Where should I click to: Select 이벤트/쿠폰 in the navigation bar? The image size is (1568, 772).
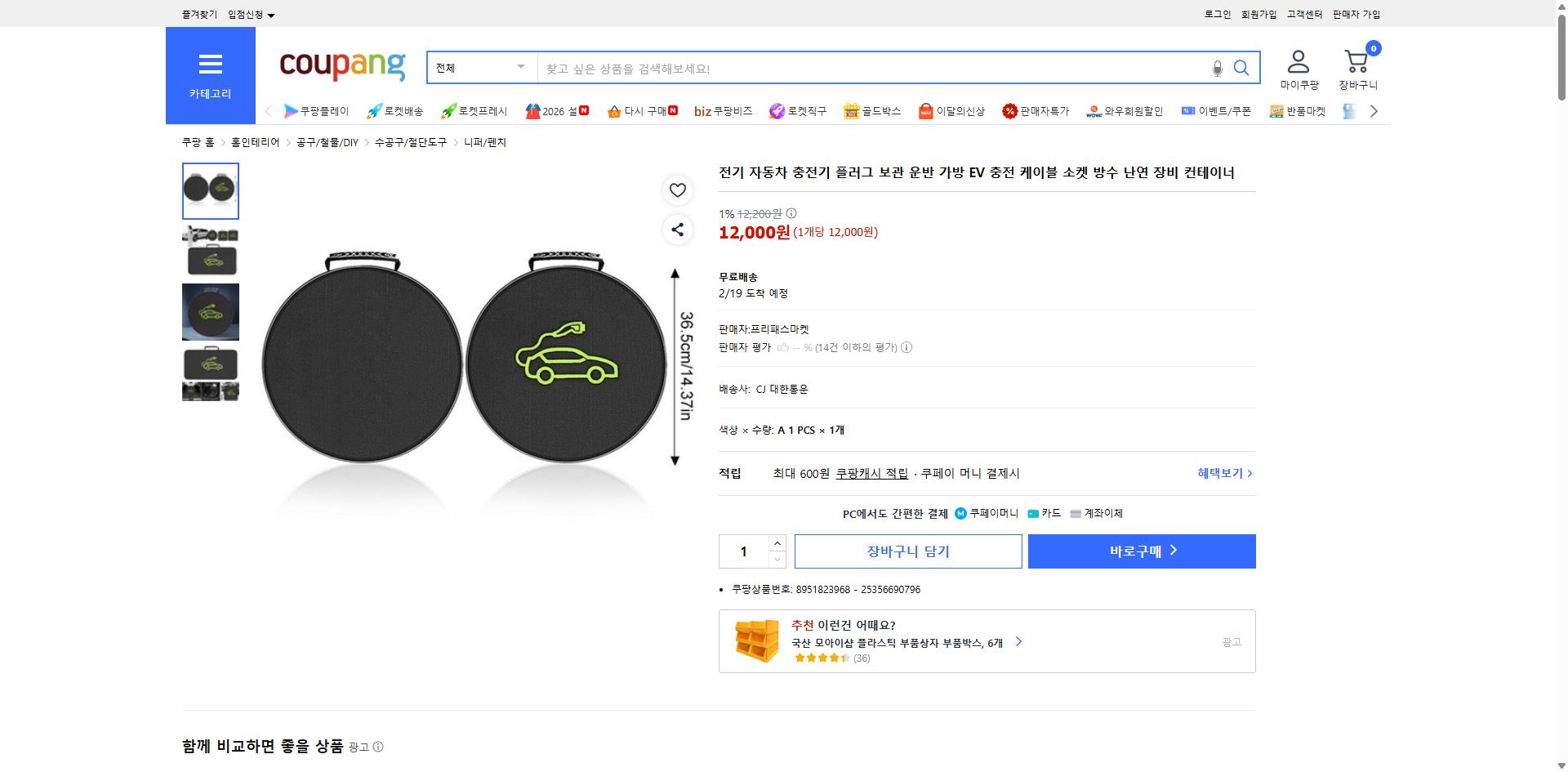1215,111
